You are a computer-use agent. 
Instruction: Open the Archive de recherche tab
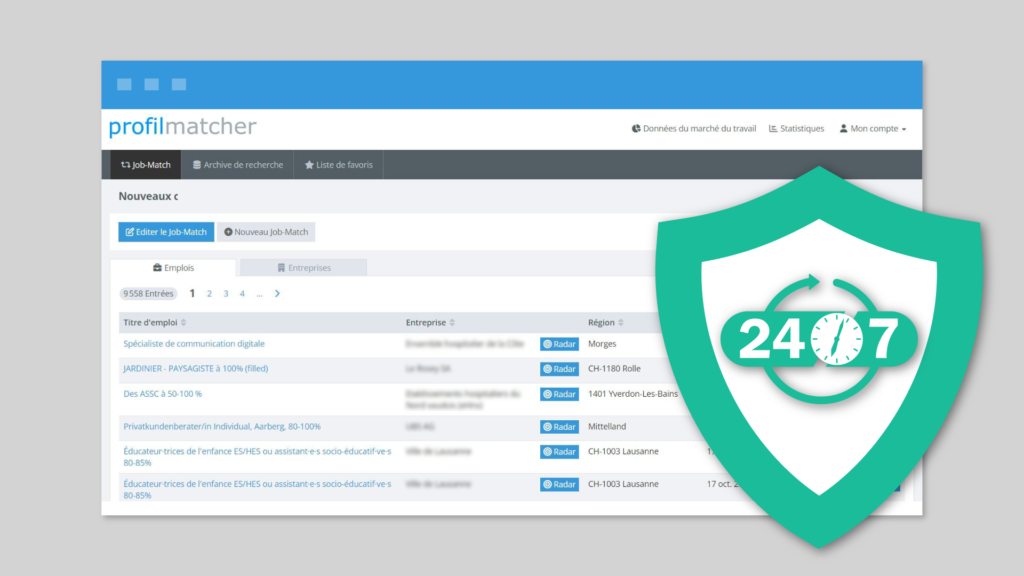[x=238, y=165]
